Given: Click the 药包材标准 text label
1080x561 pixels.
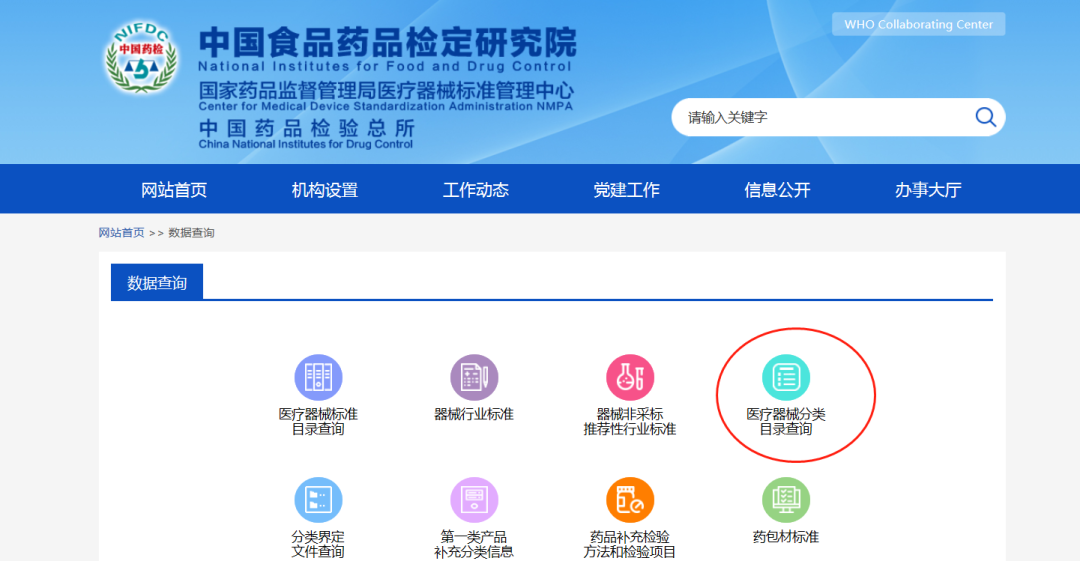Looking at the screenshot, I should 786,537.
